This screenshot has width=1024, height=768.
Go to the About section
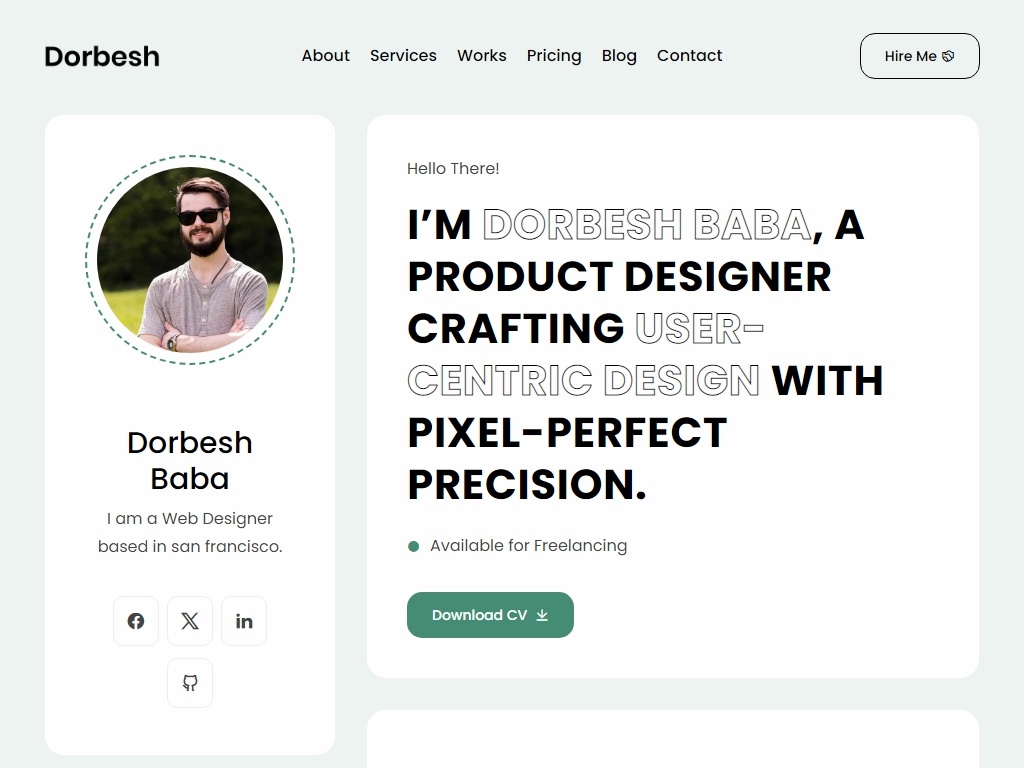click(x=326, y=56)
